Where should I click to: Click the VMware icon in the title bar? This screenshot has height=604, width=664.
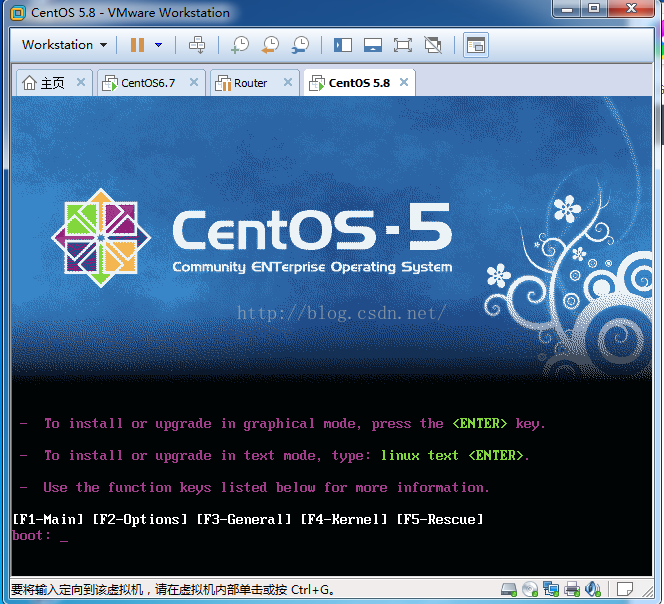pyautogui.click(x=18, y=13)
